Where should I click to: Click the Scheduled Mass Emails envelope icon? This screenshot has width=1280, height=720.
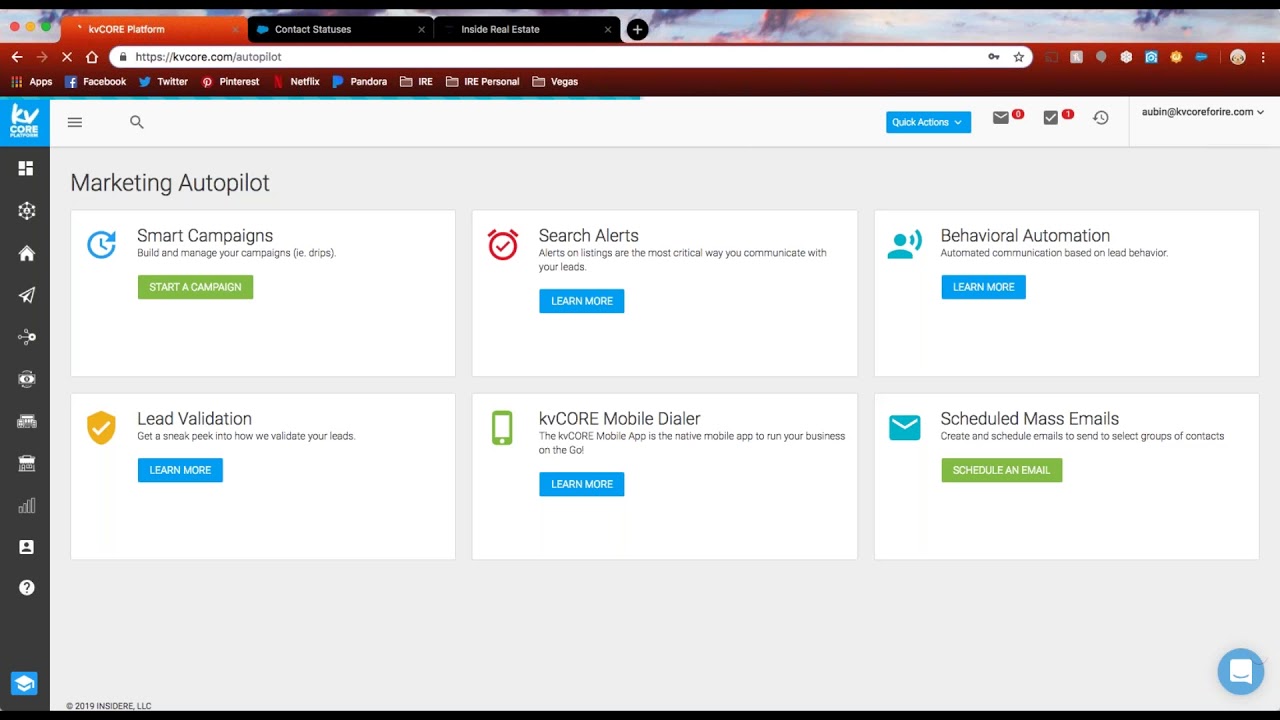point(905,427)
